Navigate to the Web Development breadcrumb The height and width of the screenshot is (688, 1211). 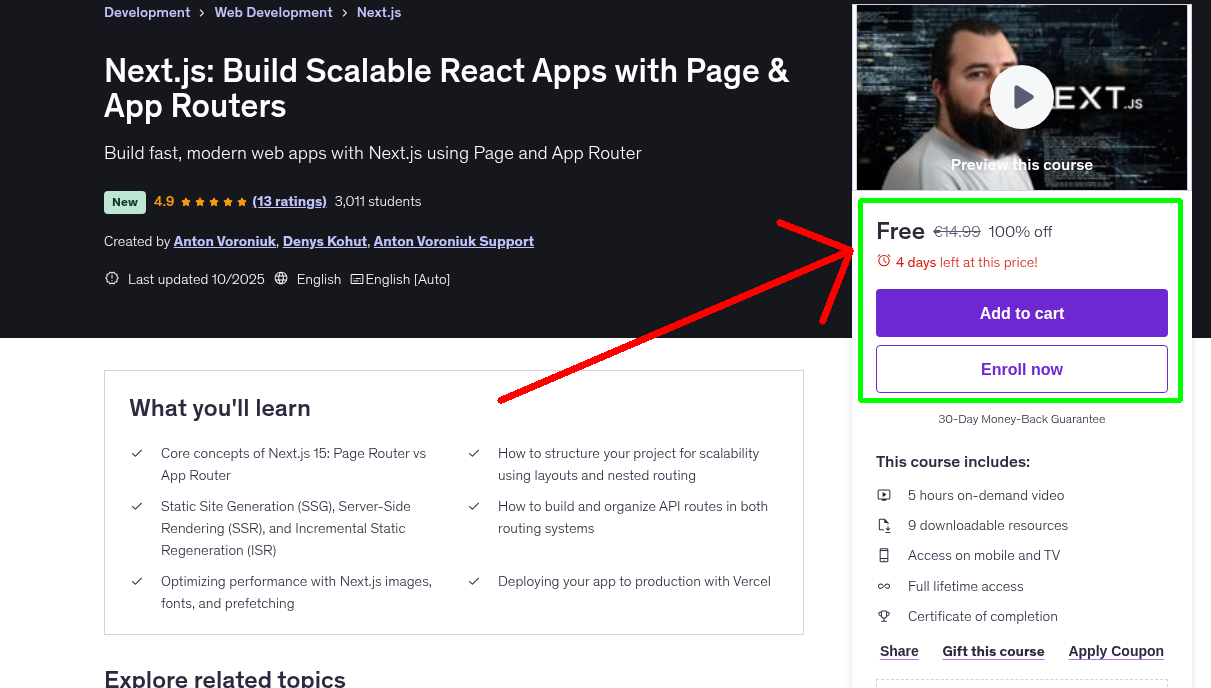[x=273, y=12]
